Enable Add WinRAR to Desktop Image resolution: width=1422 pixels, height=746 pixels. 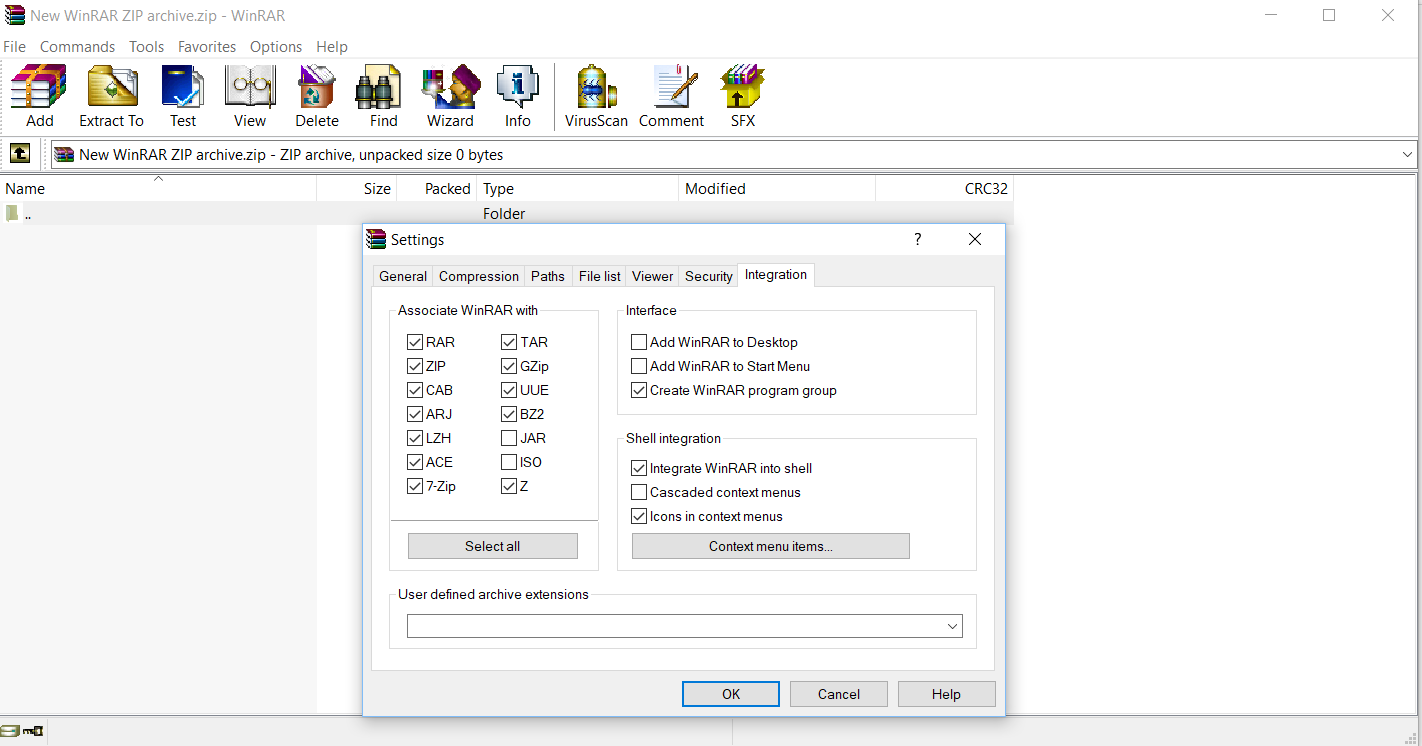[638, 341]
